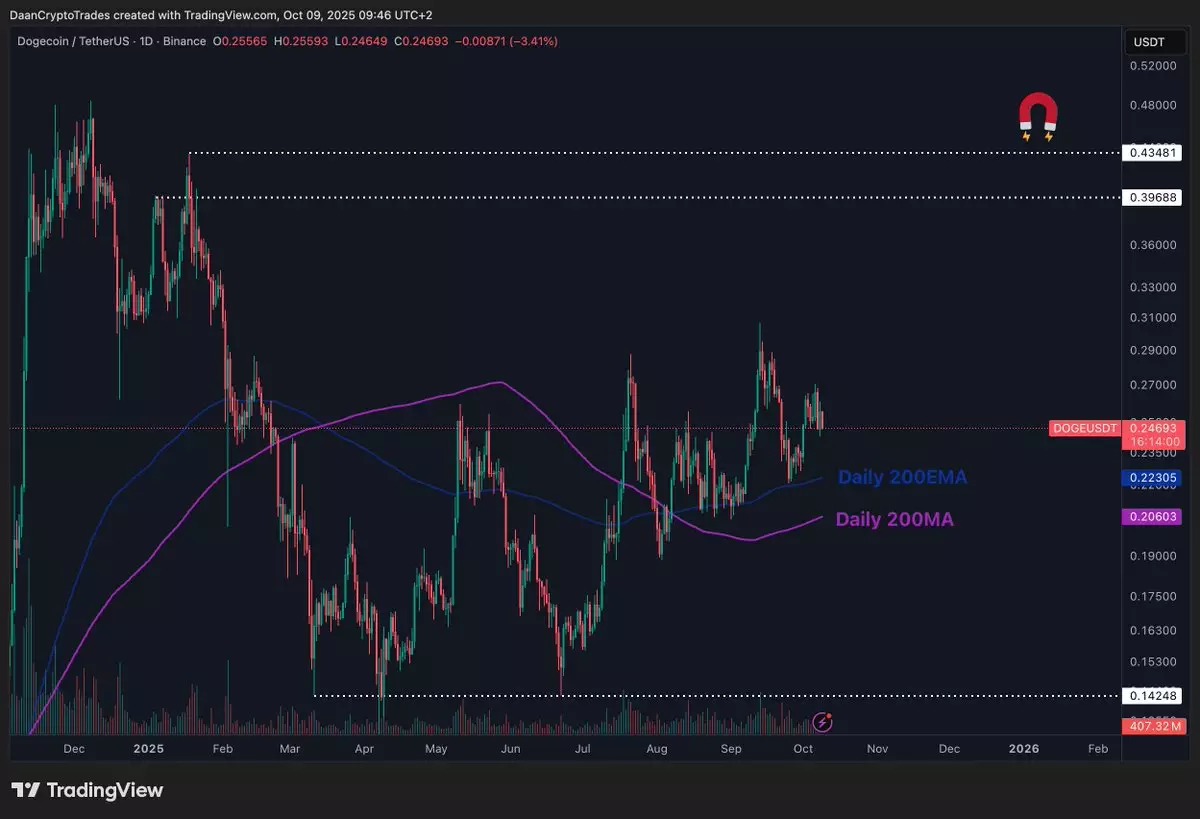
Task: Click the purple lightning icon above time axis
Action: coord(822,721)
